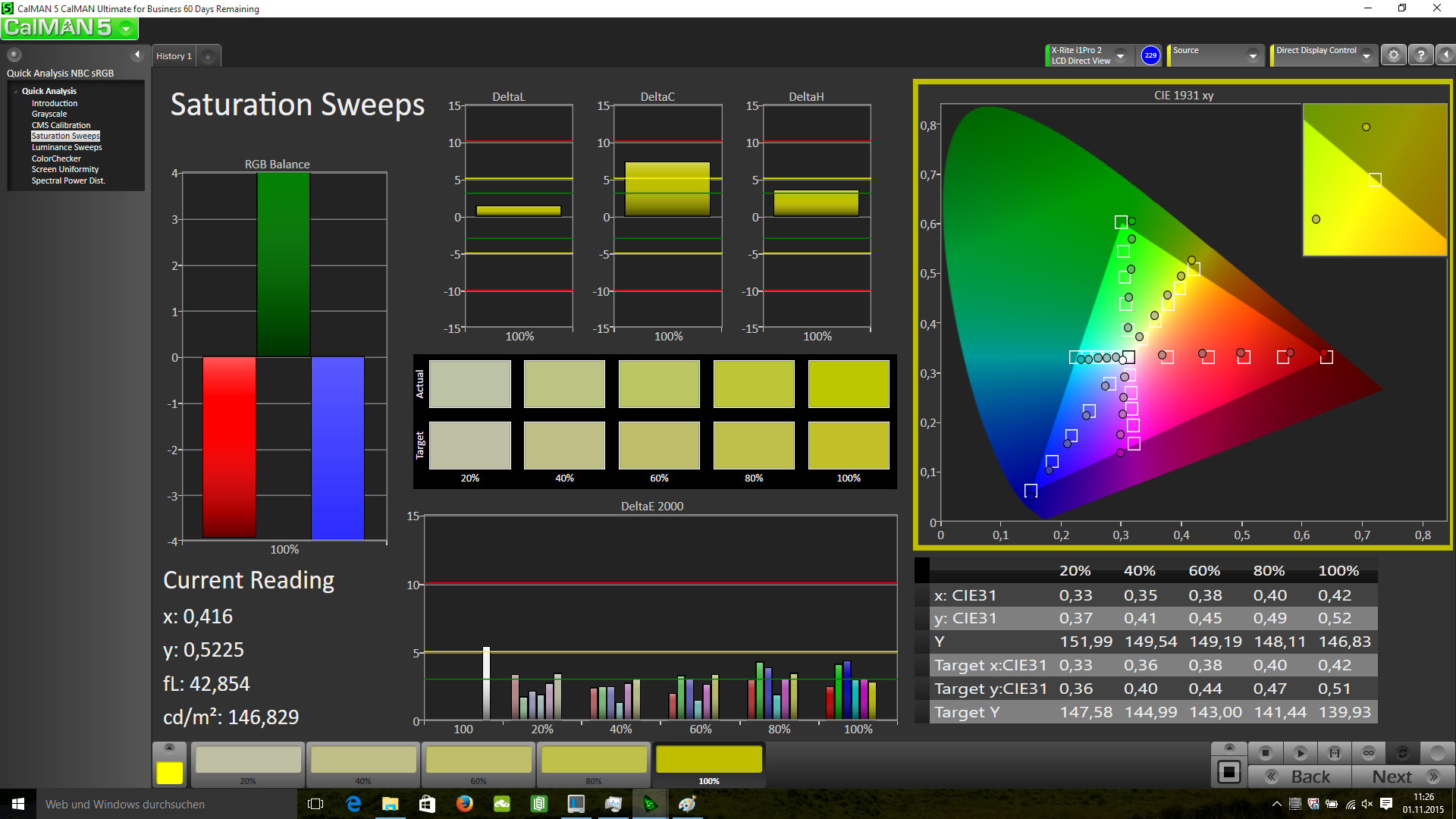Toggle the dark refresh arrows button

click(1402, 753)
